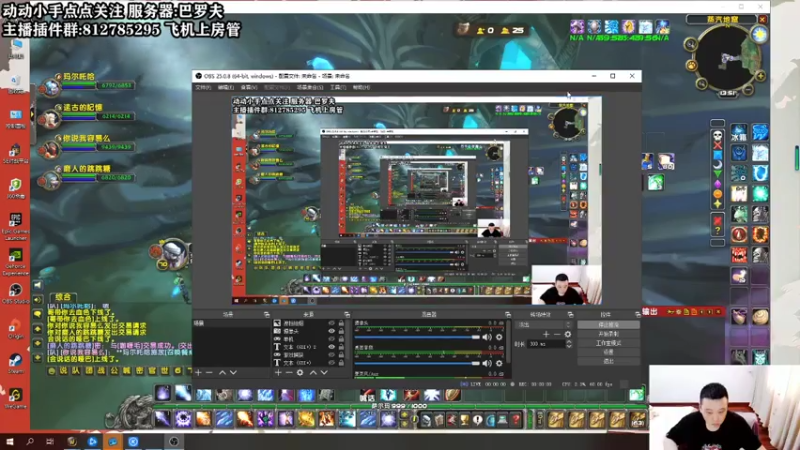Toggle lock on 文本 (GDI+) 2 source
800x450 pixels.
pyautogui.click(x=341, y=347)
